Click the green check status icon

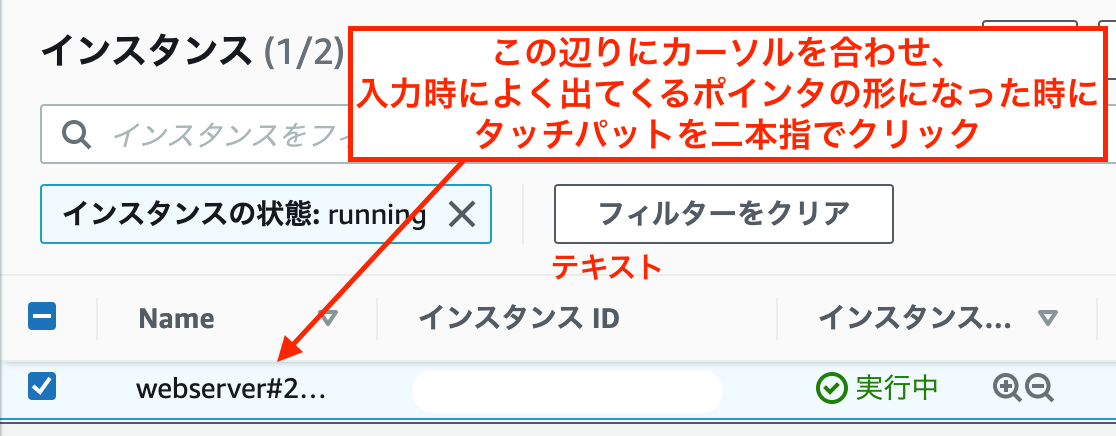[831, 388]
